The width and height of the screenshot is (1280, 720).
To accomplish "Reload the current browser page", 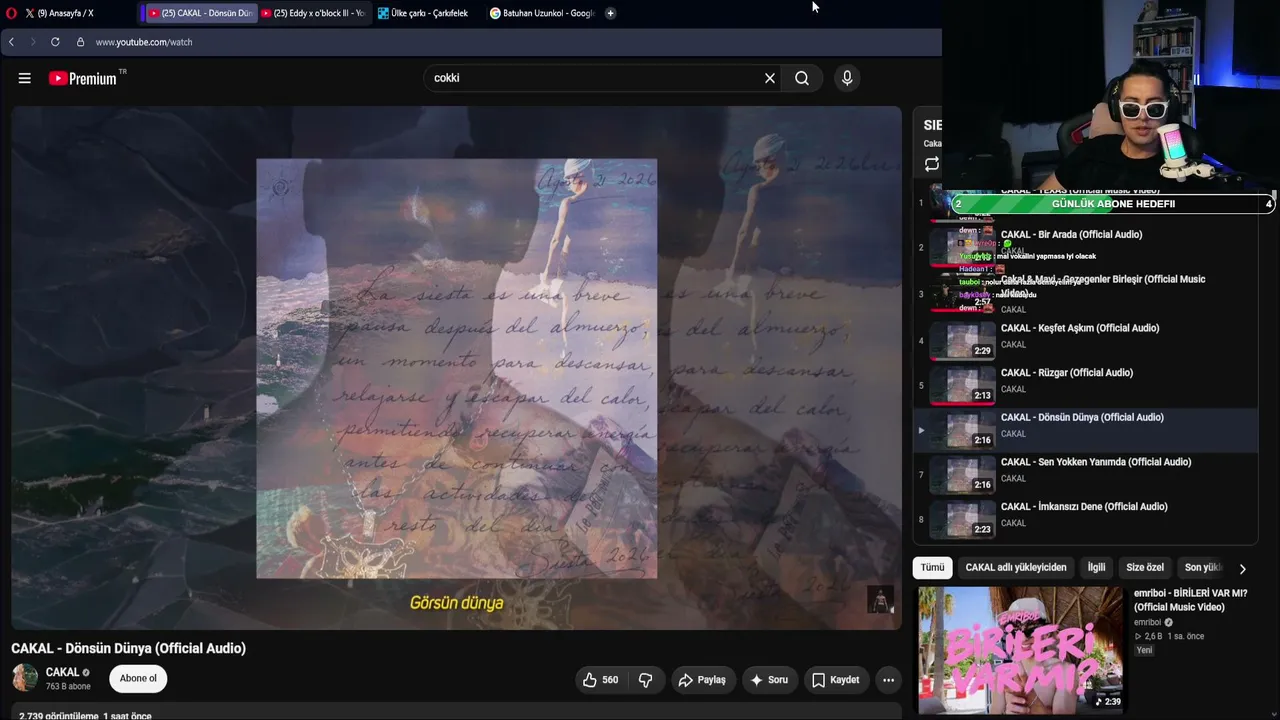I will point(55,42).
